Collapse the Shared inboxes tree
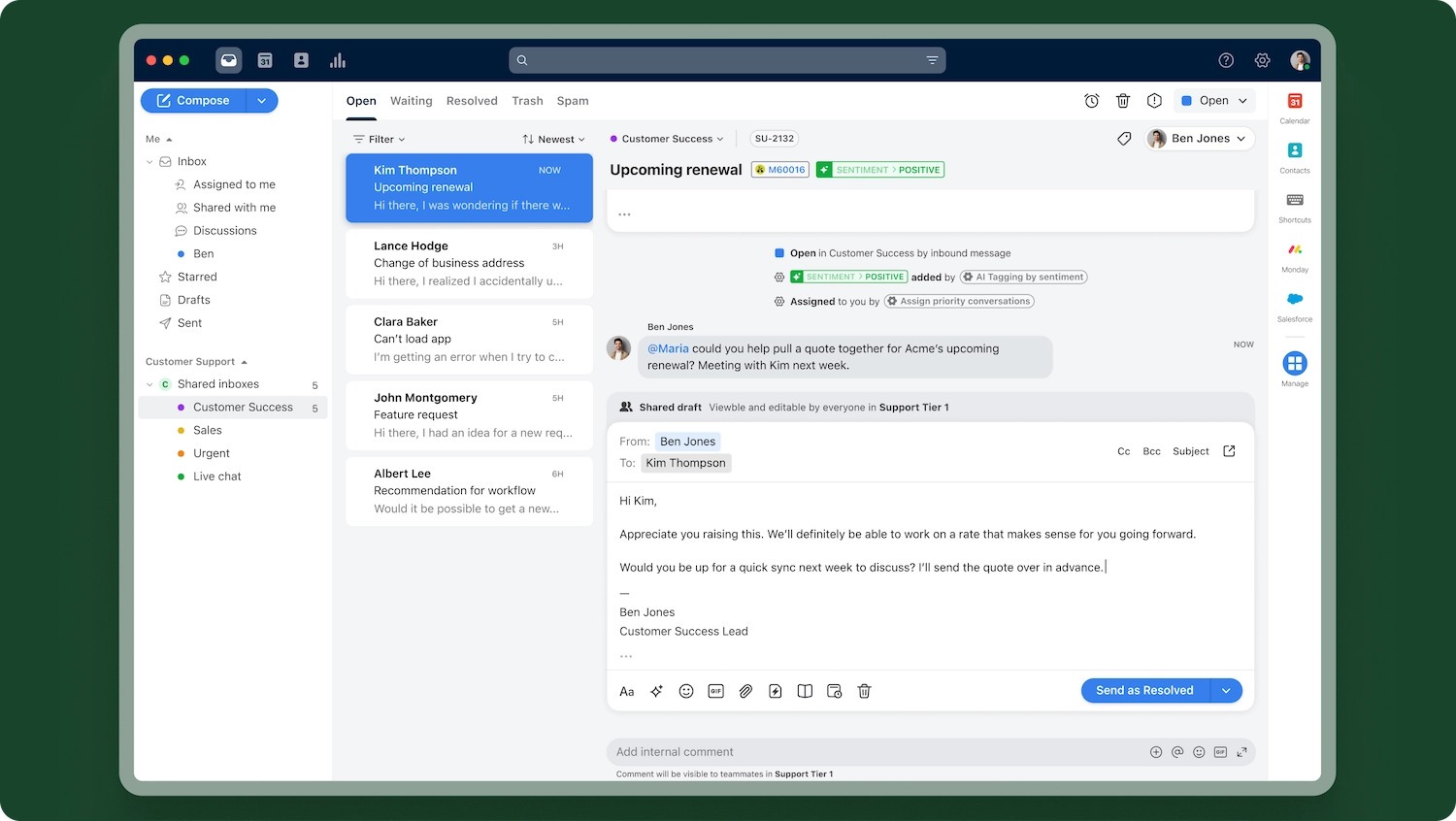 (149, 384)
